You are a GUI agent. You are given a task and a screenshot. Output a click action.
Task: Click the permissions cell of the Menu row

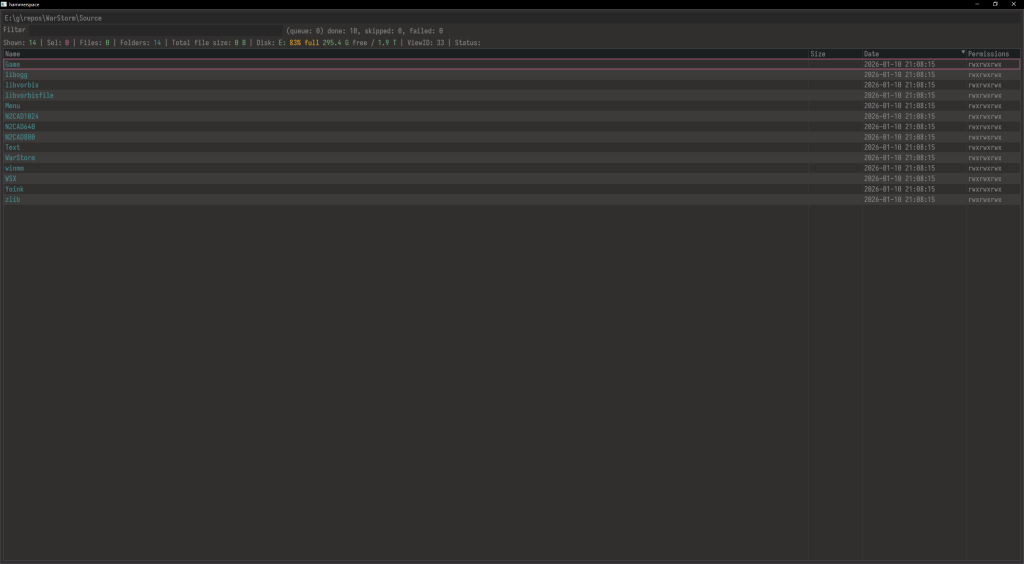(x=985, y=106)
